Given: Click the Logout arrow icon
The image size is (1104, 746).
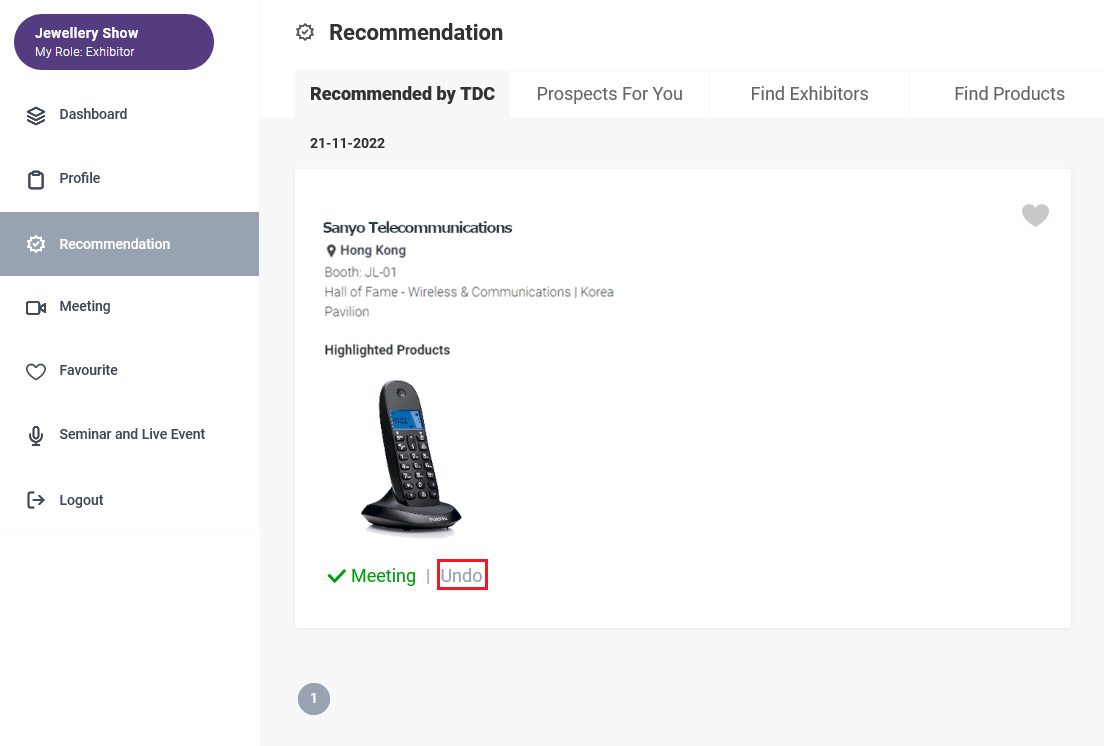Looking at the screenshot, I should click(x=36, y=500).
